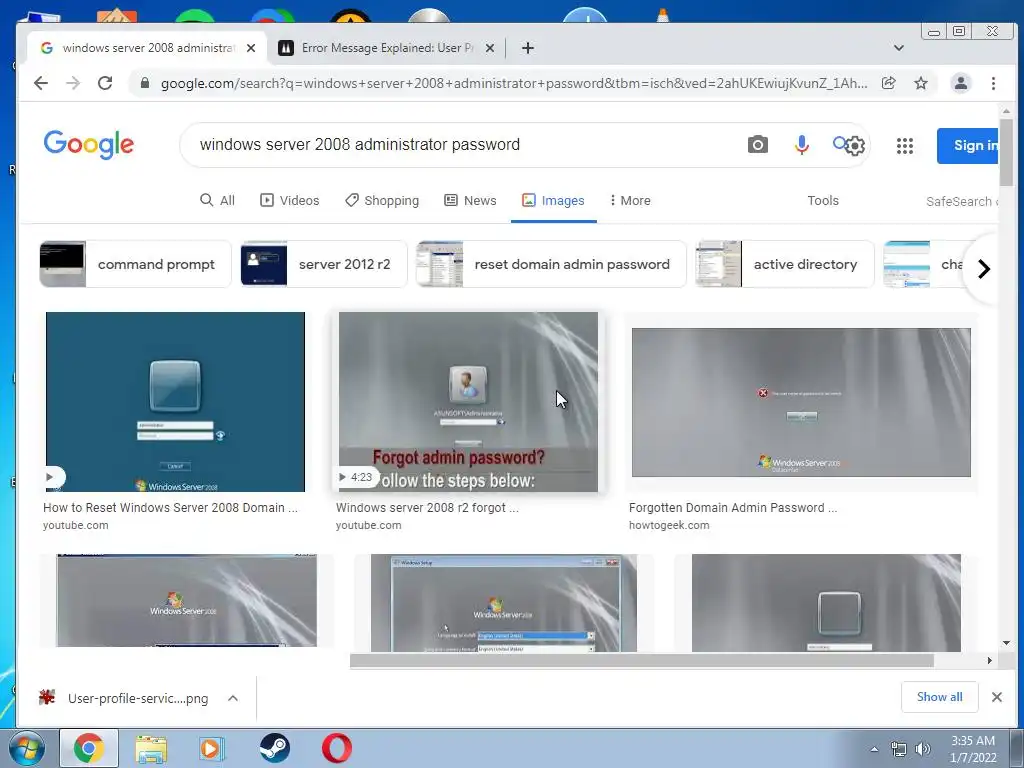Switch to the Videos tab

(290, 200)
